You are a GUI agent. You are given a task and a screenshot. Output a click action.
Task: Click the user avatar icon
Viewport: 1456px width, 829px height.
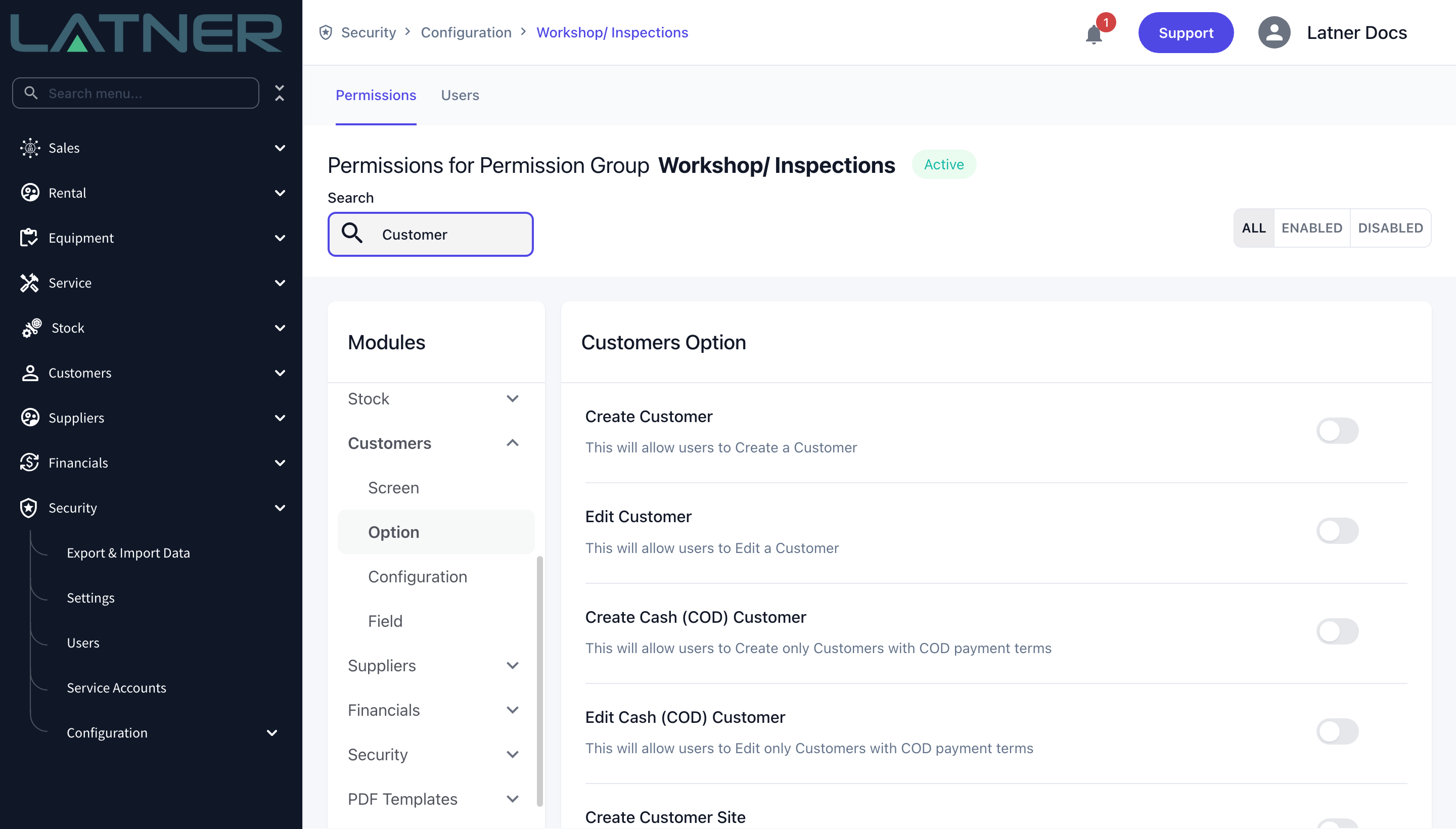(x=1274, y=32)
